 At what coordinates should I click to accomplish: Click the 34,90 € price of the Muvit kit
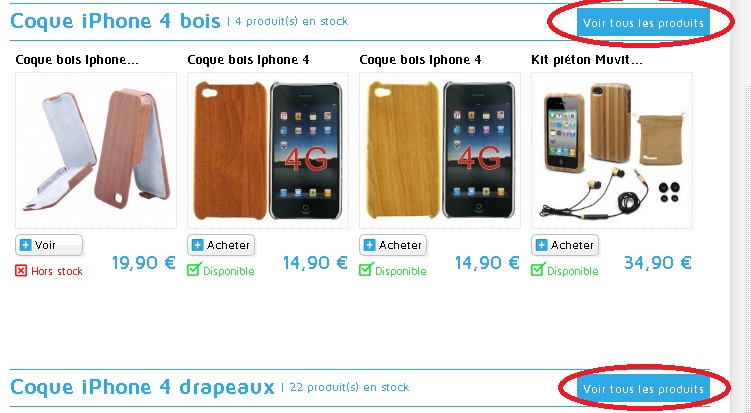point(658,263)
